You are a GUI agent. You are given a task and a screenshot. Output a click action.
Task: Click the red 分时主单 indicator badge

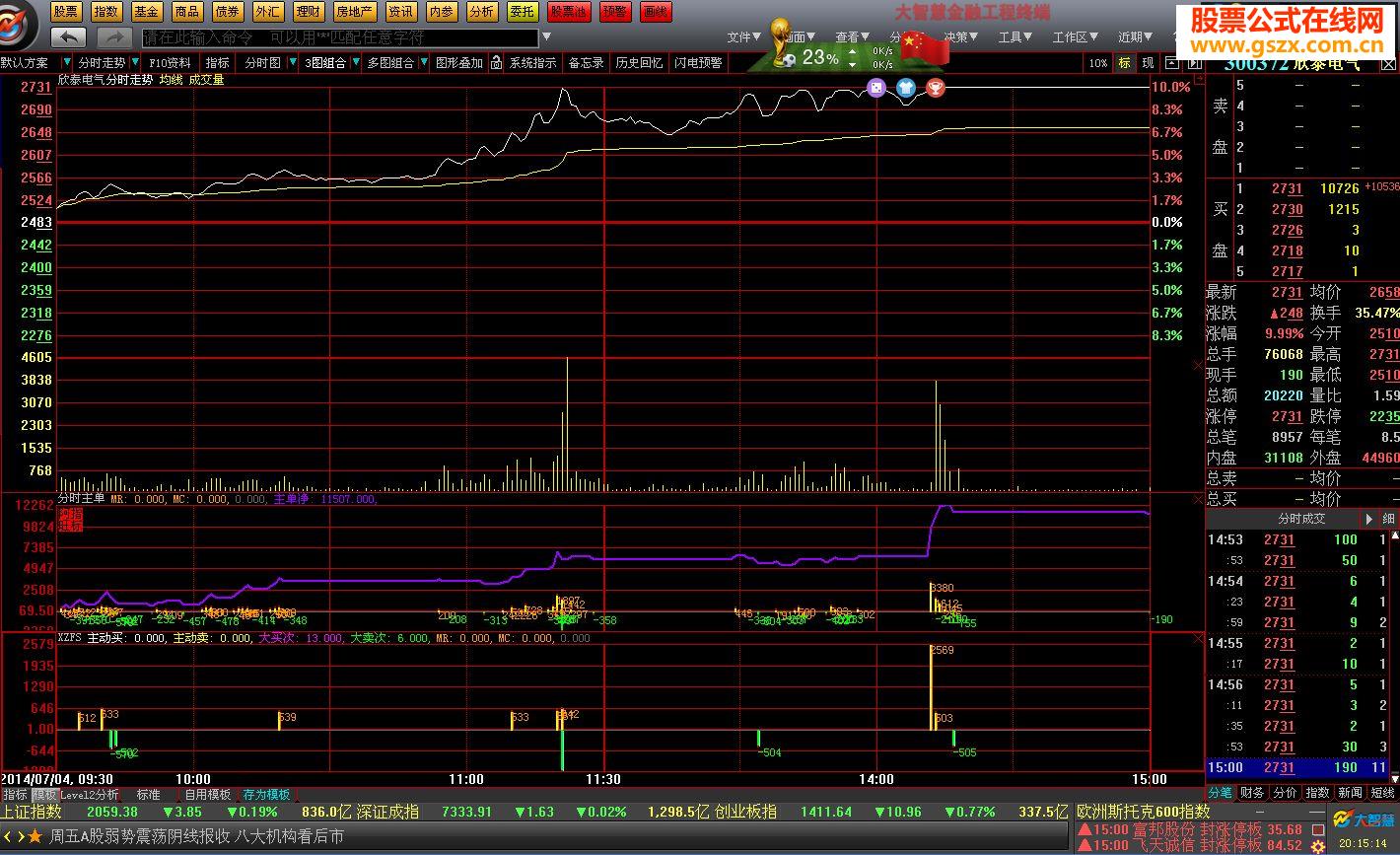click(71, 521)
